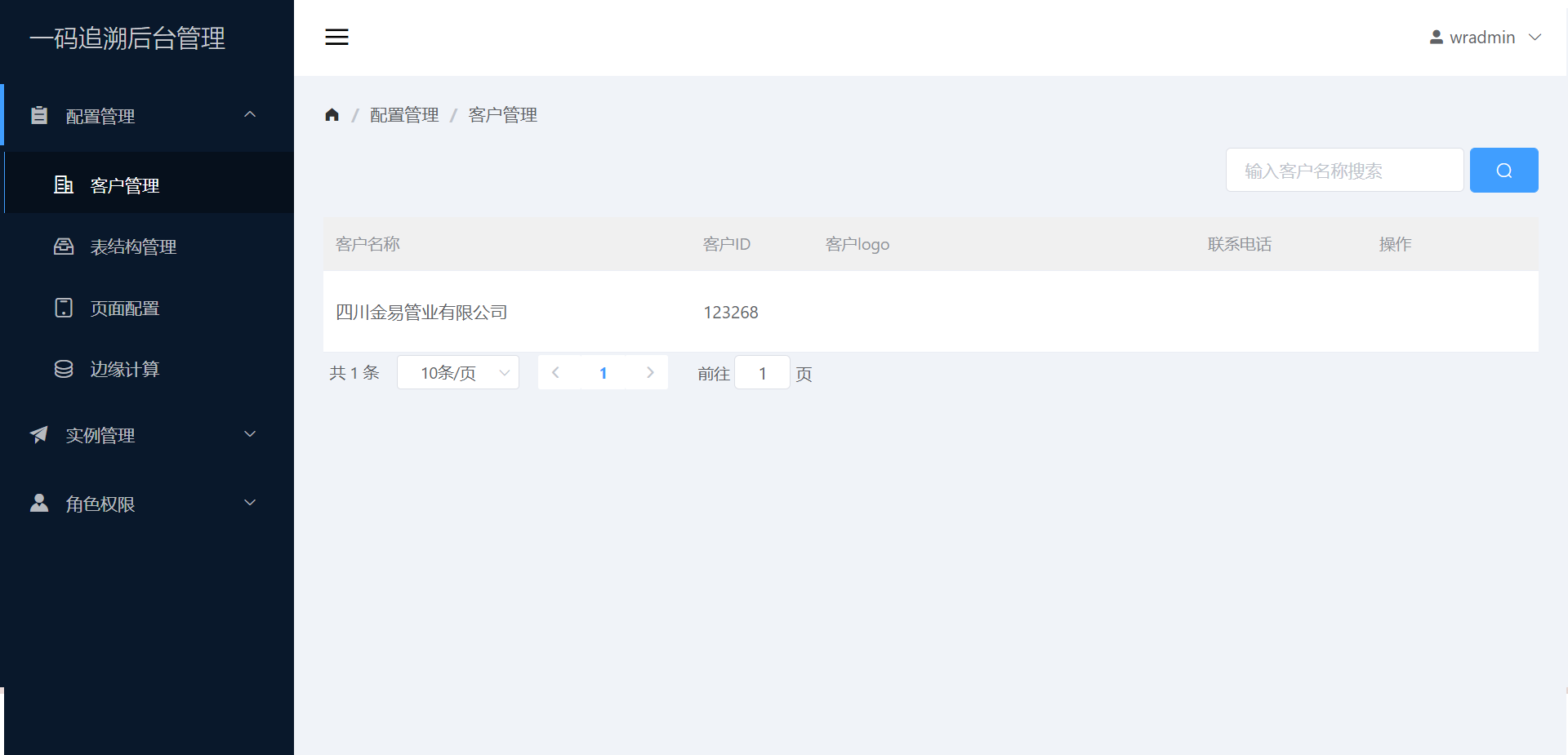Click the 客户管理 building icon in sidebar
Screen dimensions: 1568x755
click(63, 184)
